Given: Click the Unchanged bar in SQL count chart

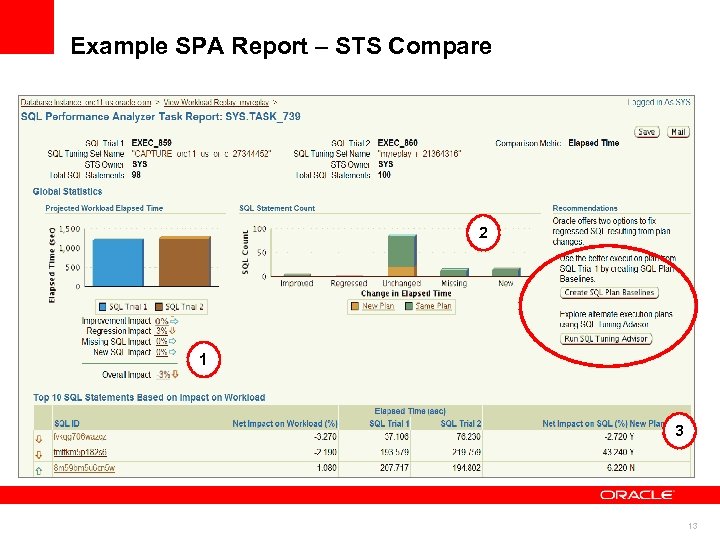Looking at the screenshot, I should click(x=402, y=255).
